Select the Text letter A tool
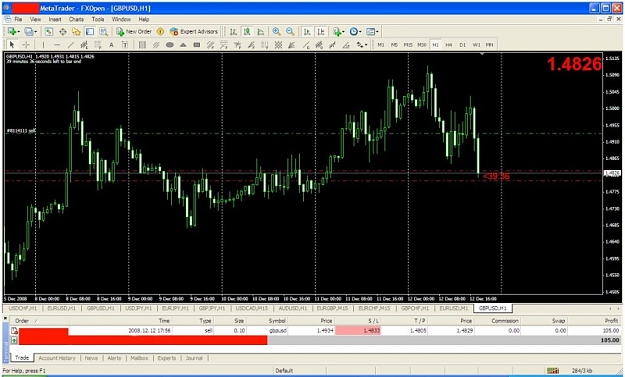Image resolution: width=625 pixels, height=377 pixels. point(111,45)
